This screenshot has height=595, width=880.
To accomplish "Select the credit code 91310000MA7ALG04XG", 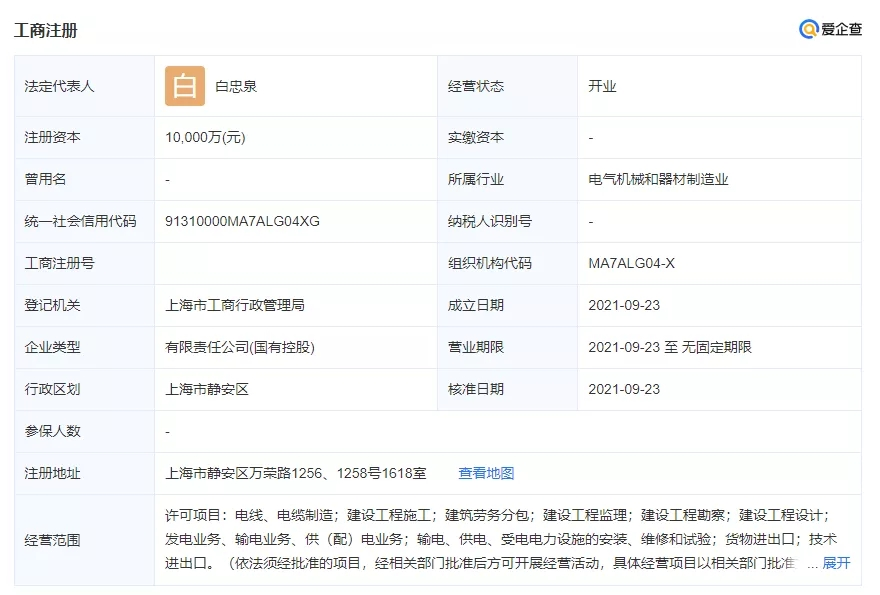I will tap(242, 221).
